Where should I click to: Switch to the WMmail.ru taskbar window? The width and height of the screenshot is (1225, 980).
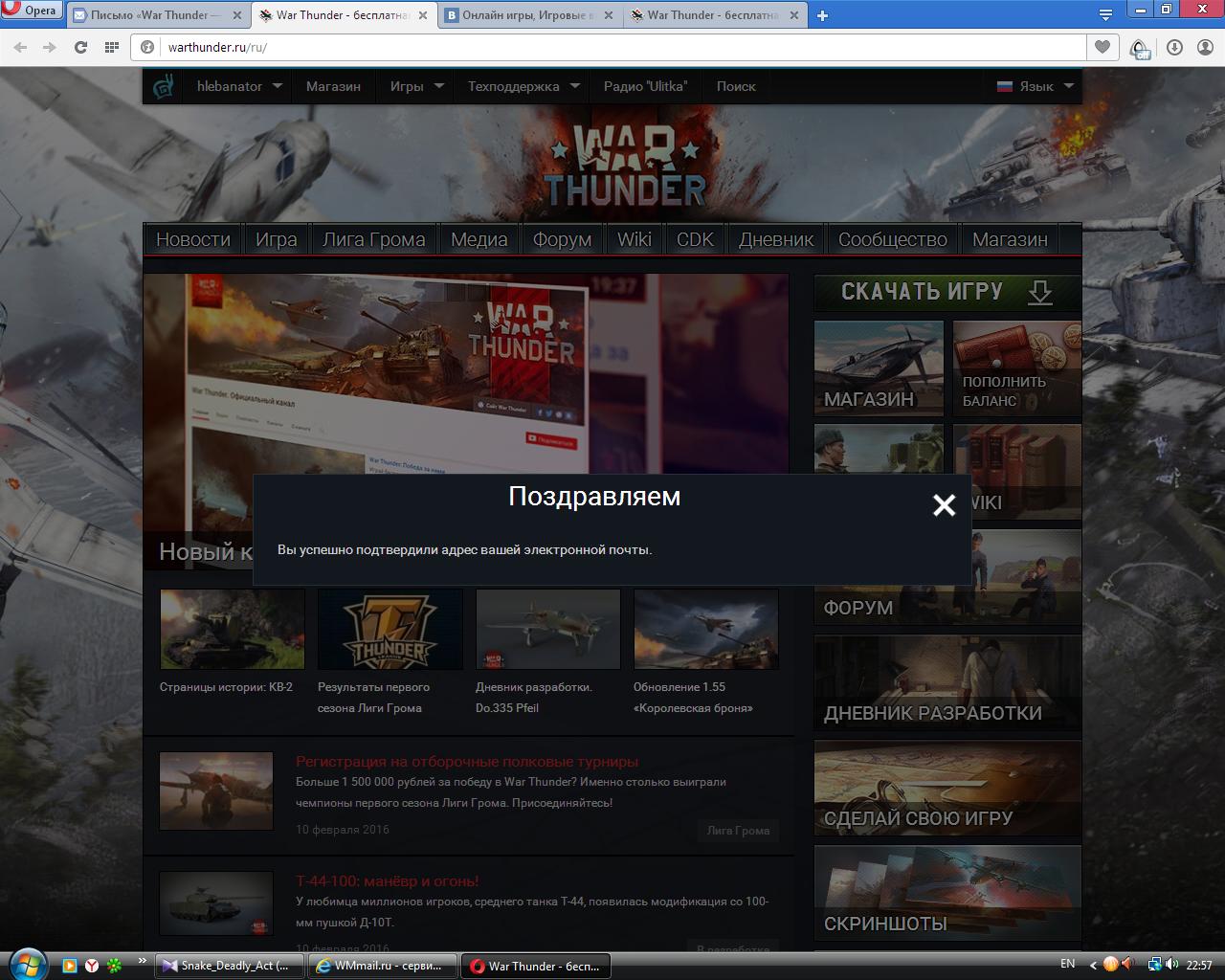[382, 966]
